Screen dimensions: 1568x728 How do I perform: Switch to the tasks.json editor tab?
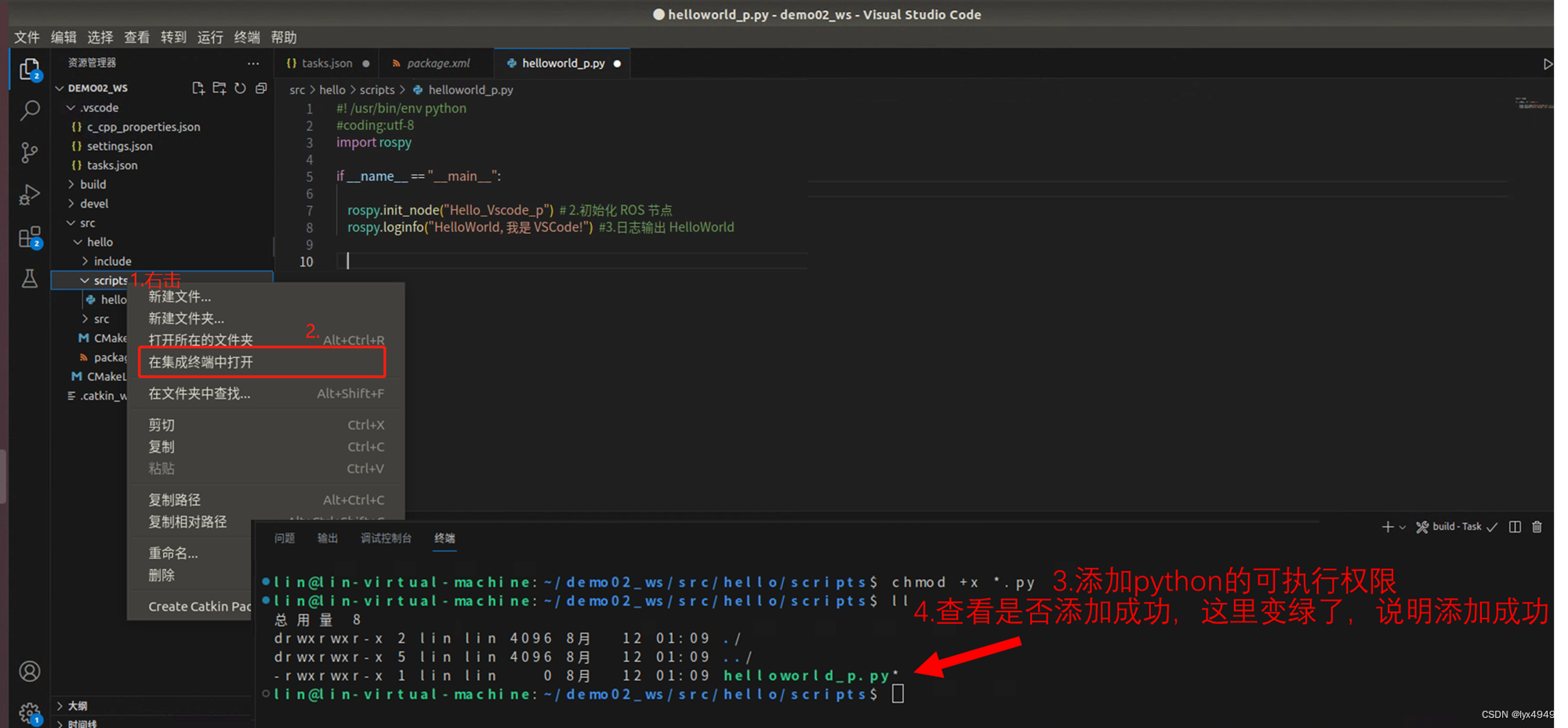coord(326,63)
